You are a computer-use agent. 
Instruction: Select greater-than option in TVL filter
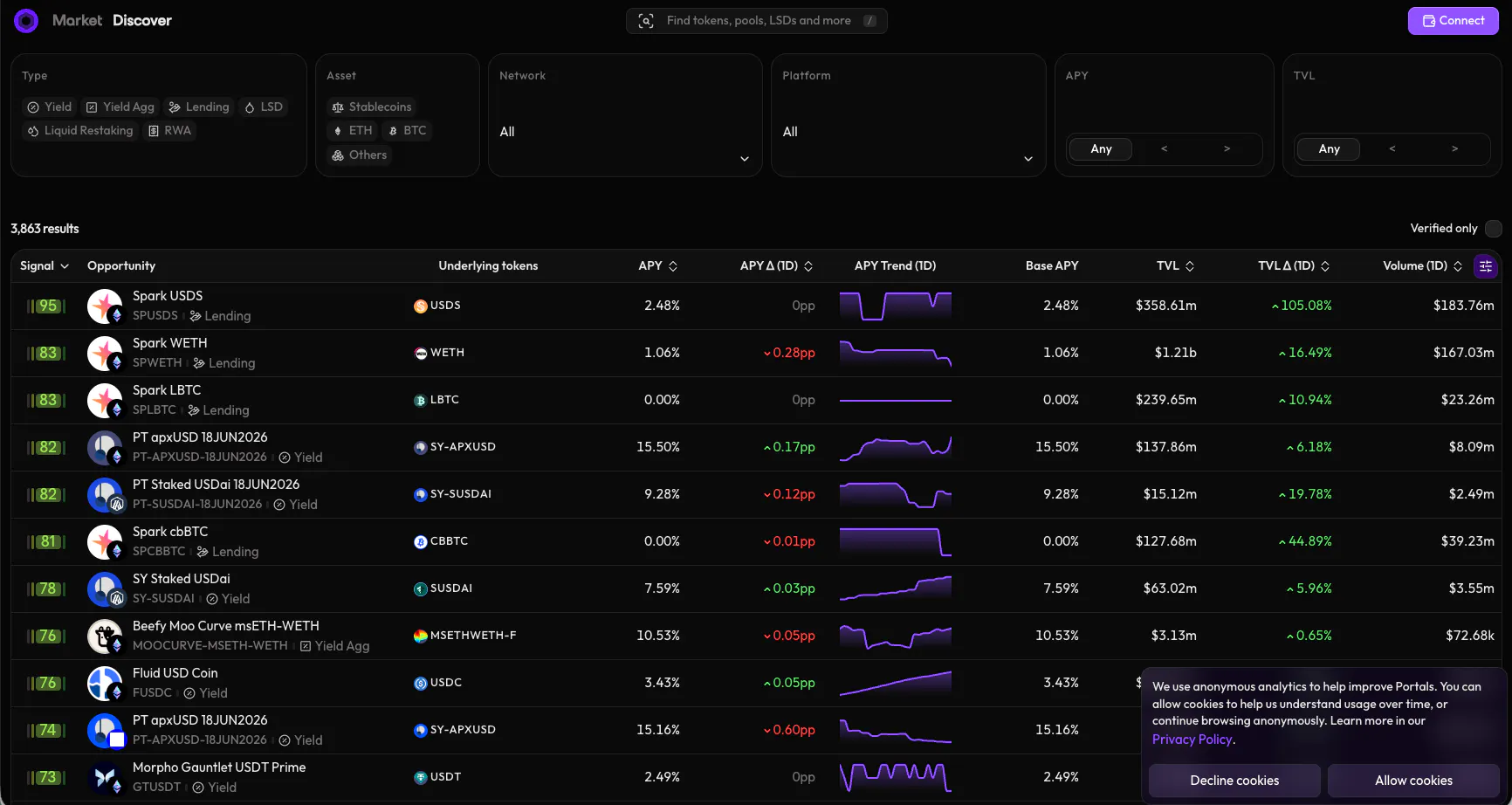[1454, 149]
